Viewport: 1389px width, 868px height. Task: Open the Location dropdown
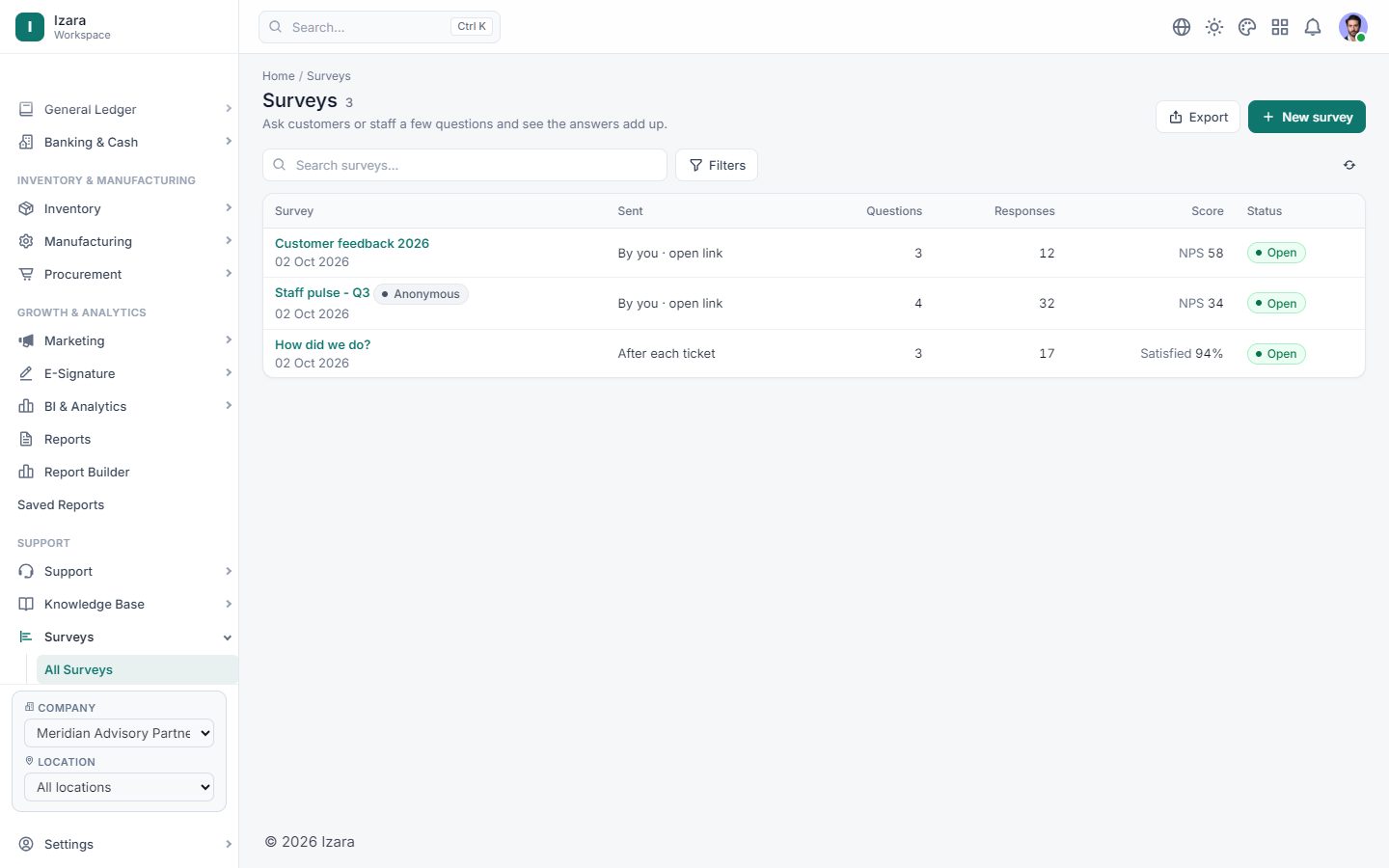click(x=119, y=787)
